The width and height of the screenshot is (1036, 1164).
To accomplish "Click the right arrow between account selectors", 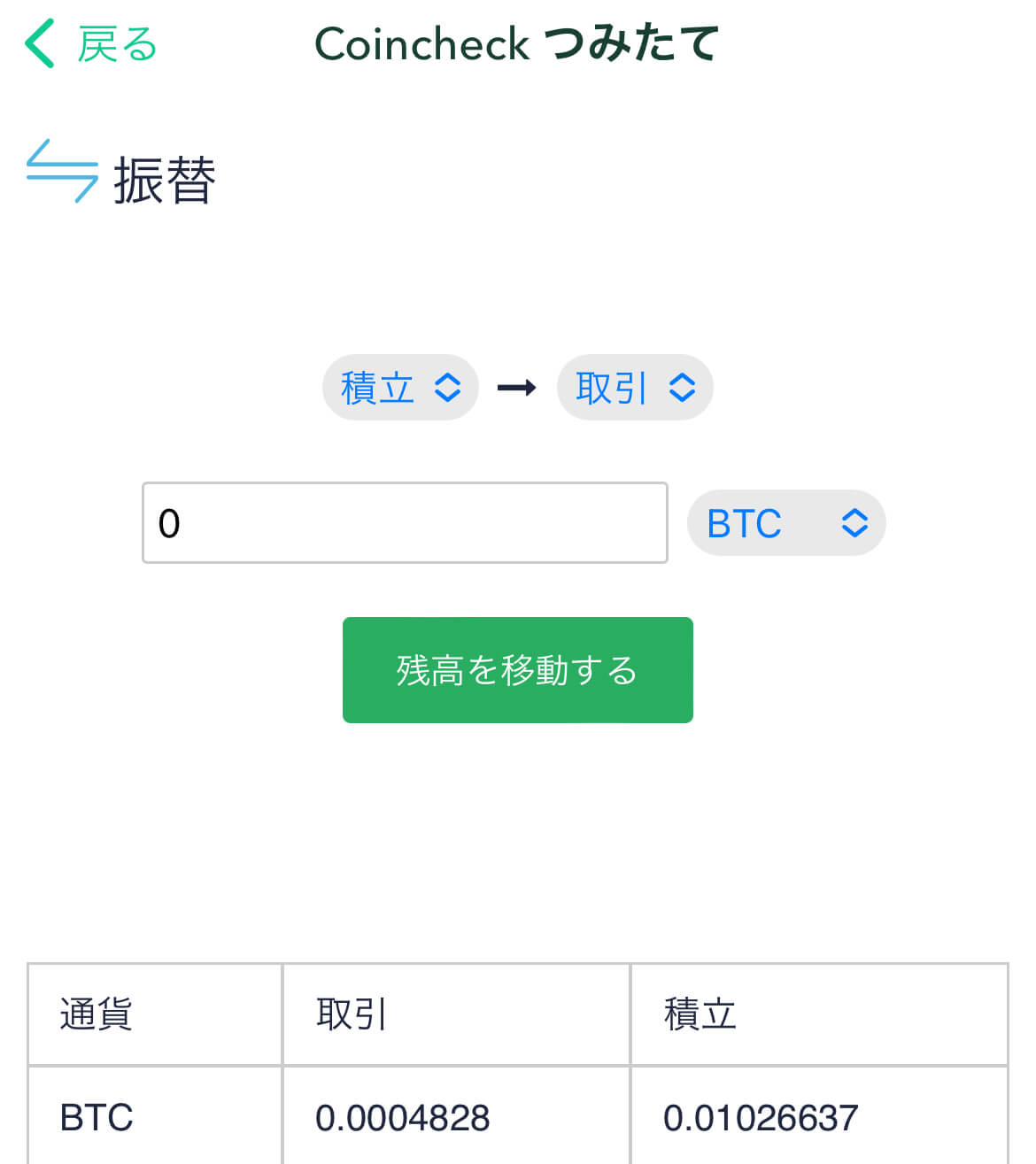I will click(x=517, y=388).
